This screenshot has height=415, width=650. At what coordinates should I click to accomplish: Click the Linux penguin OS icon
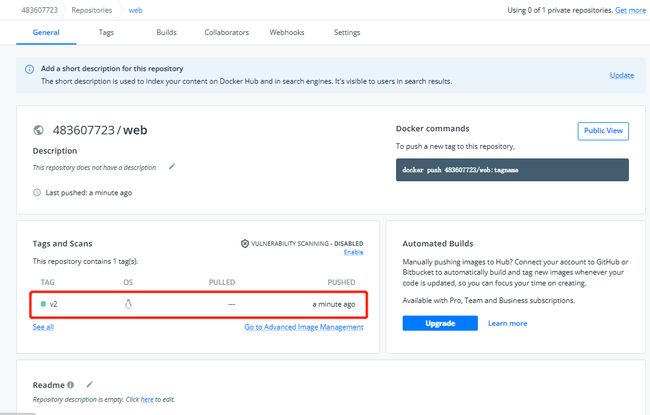(x=128, y=304)
